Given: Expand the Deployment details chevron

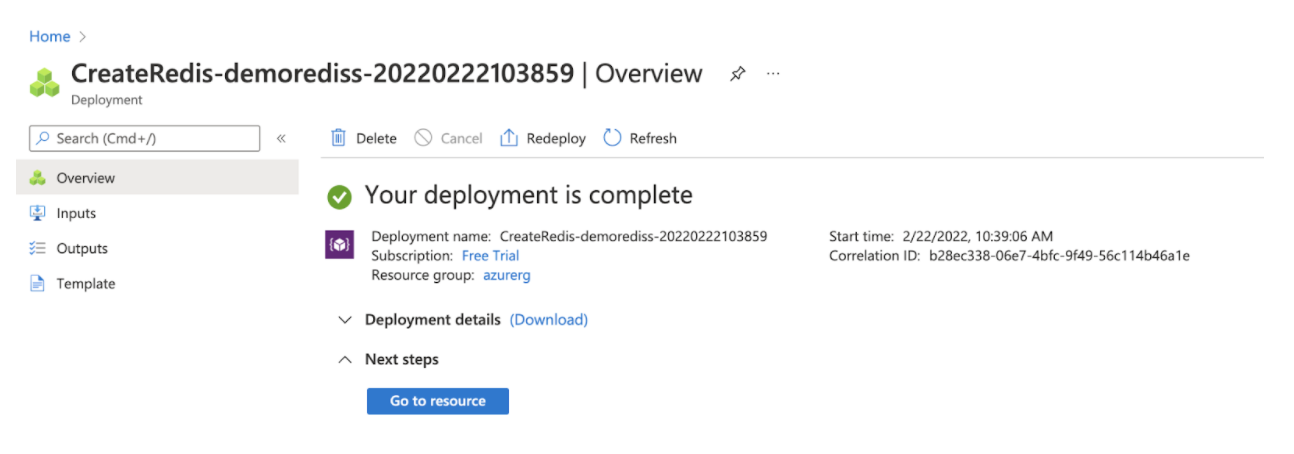Looking at the screenshot, I should point(346,320).
